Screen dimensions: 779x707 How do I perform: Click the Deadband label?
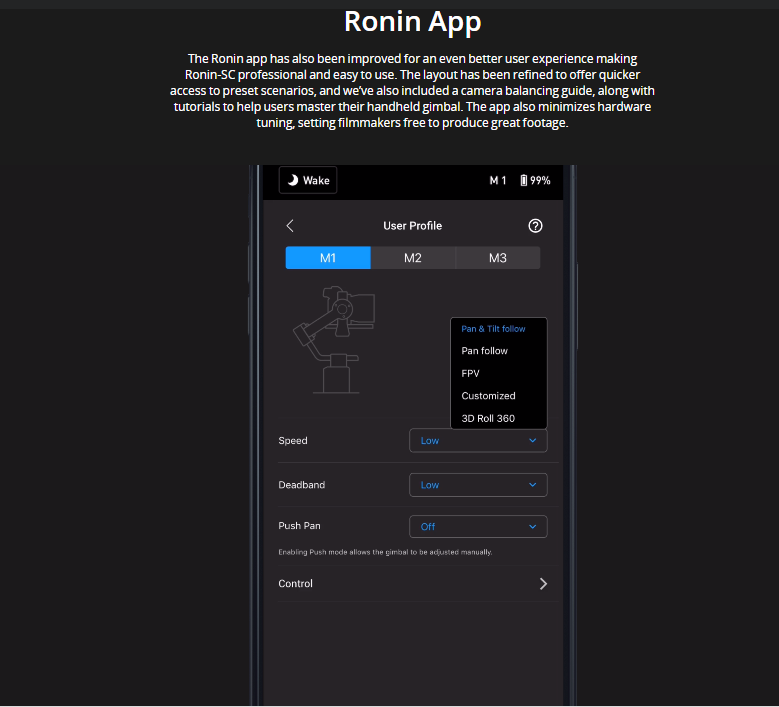pos(302,485)
